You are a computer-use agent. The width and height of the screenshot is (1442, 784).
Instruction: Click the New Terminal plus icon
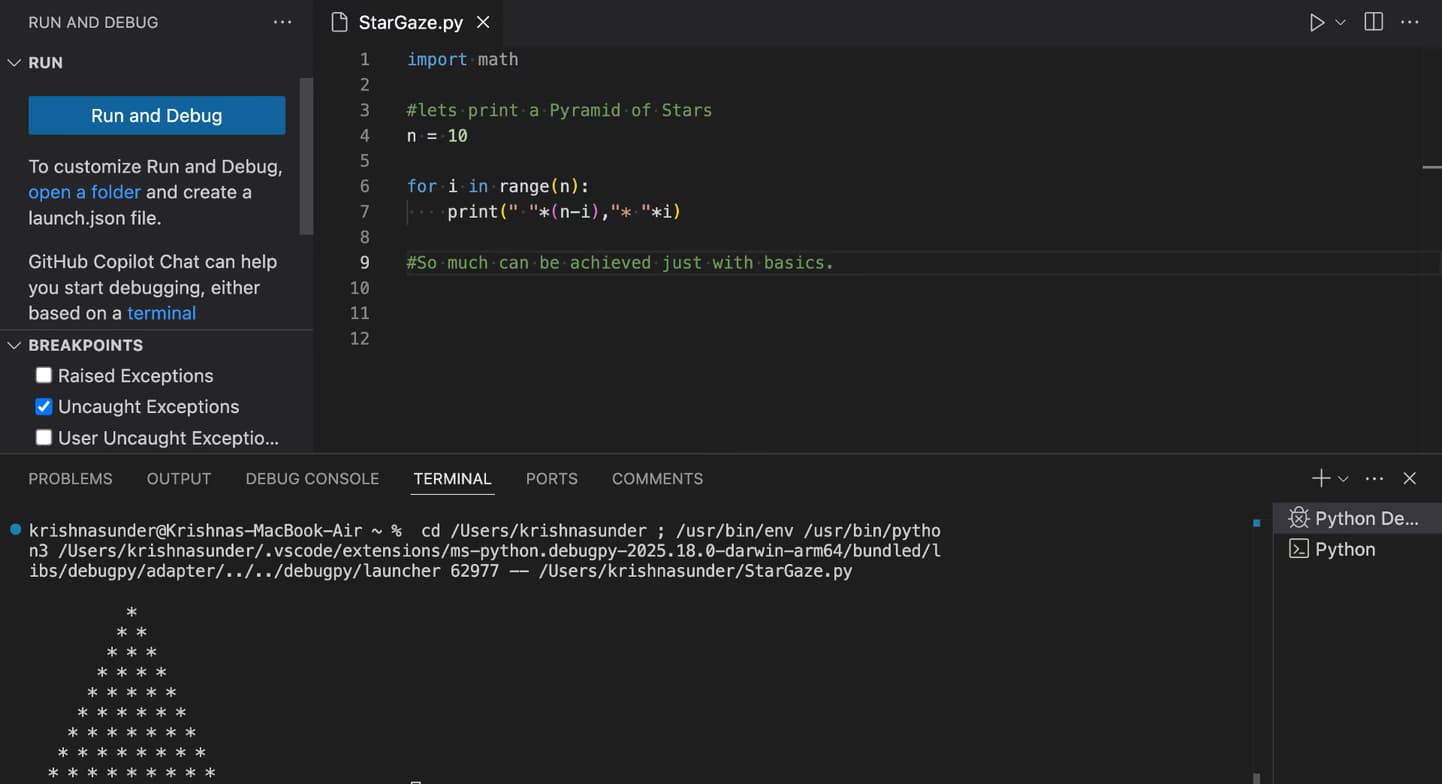point(1320,478)
